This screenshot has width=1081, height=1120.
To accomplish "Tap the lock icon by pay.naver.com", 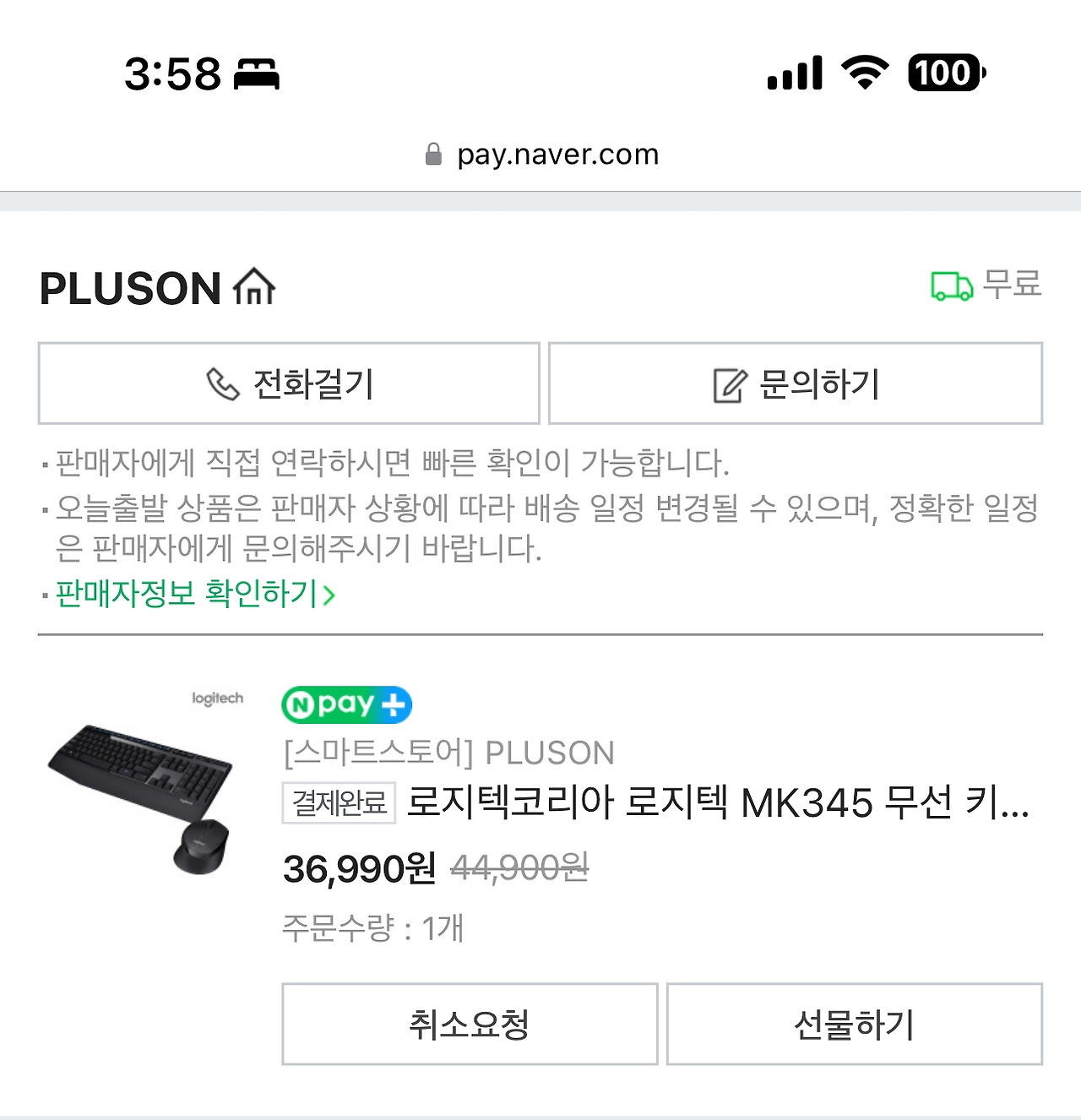I will coord(433,154).
